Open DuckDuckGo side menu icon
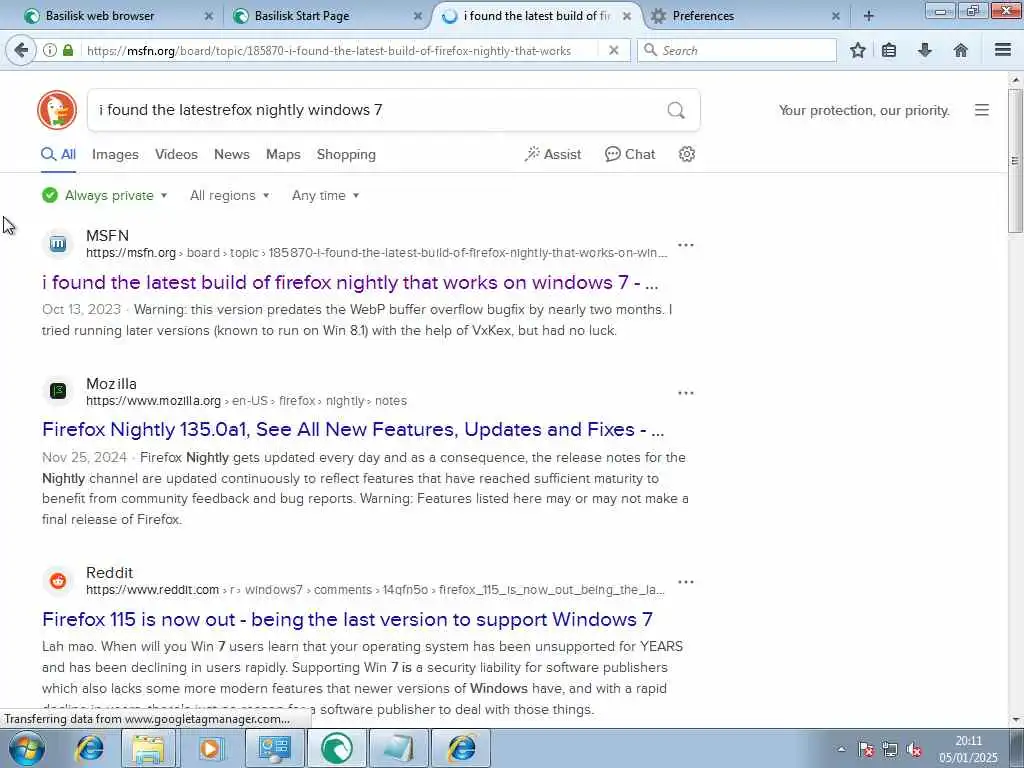Screen dimensions: 1024x768 coord(982,110)
